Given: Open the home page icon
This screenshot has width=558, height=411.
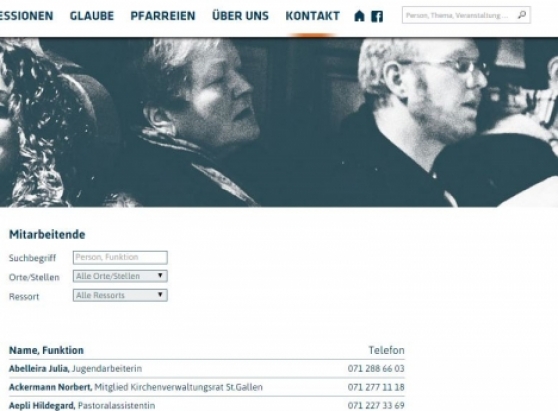Looking at the screenshot, I should point(359,16).
